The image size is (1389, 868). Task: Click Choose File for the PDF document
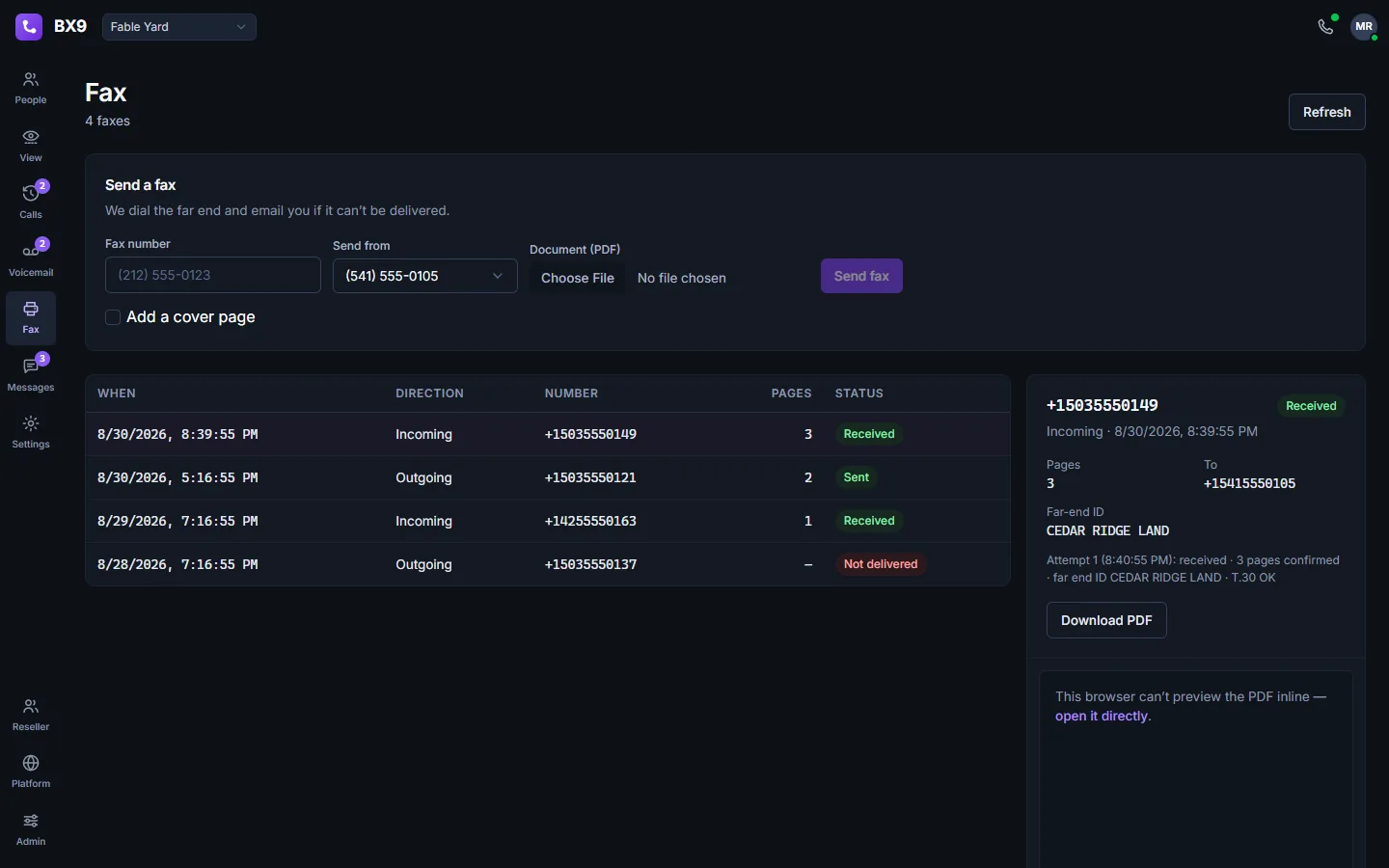point(578,278)
